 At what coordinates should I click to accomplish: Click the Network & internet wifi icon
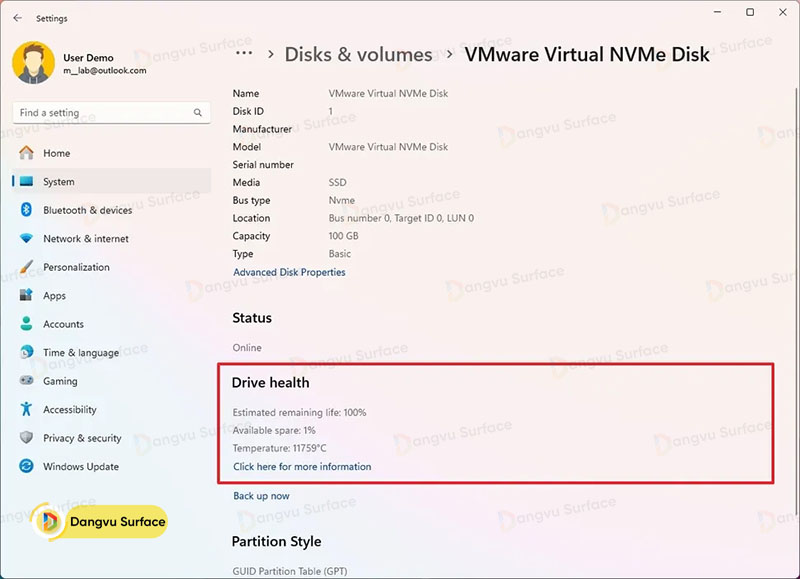click(x=25, y=239)
